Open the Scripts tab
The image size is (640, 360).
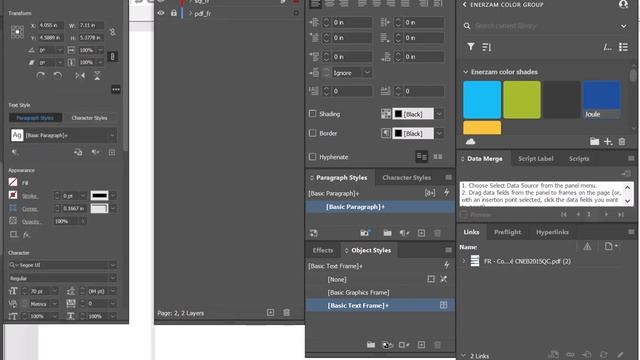tap(579, 159)
